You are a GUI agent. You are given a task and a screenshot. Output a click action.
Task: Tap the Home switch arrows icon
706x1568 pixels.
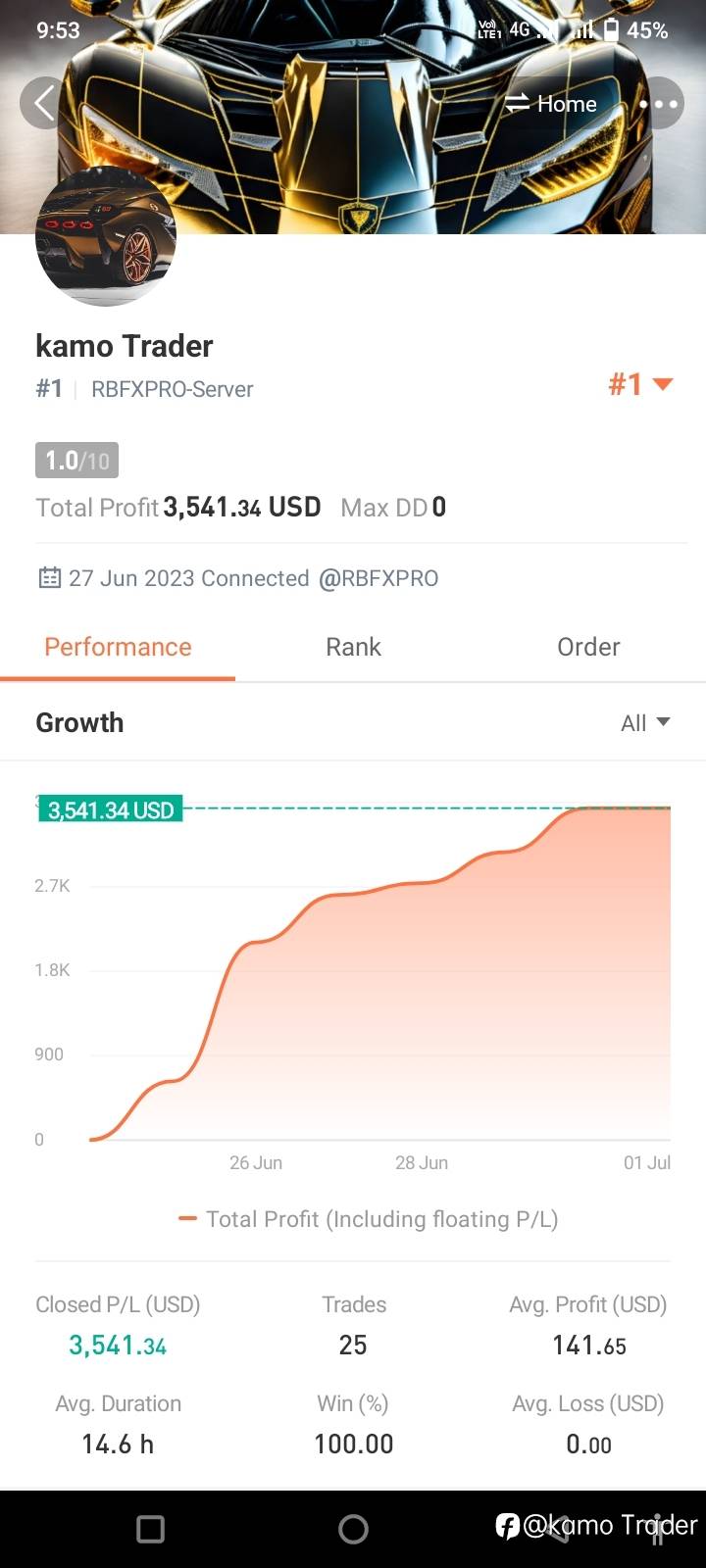517,103
